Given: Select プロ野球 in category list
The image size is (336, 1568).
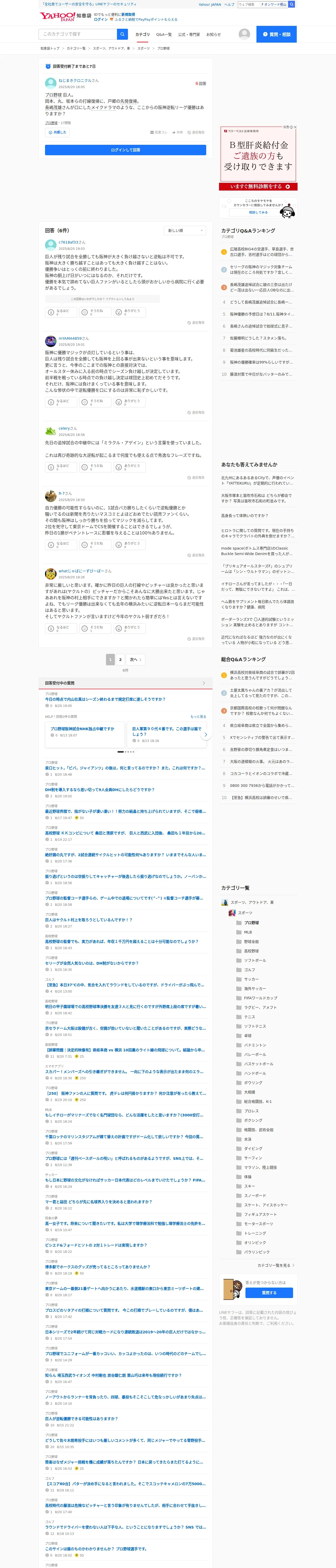Looking at the screenshot, I should (251, 923).
